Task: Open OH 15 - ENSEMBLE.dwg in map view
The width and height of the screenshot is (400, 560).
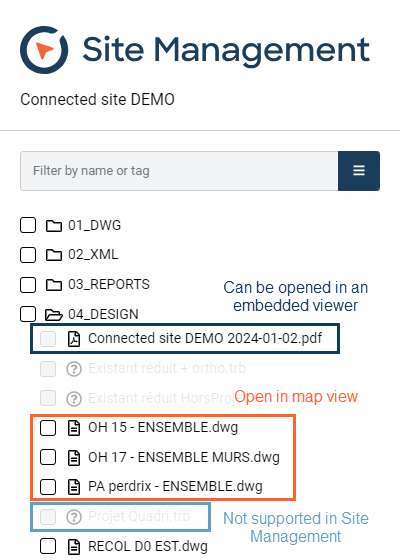Action: pyautogui.click(x=163, y=428)
